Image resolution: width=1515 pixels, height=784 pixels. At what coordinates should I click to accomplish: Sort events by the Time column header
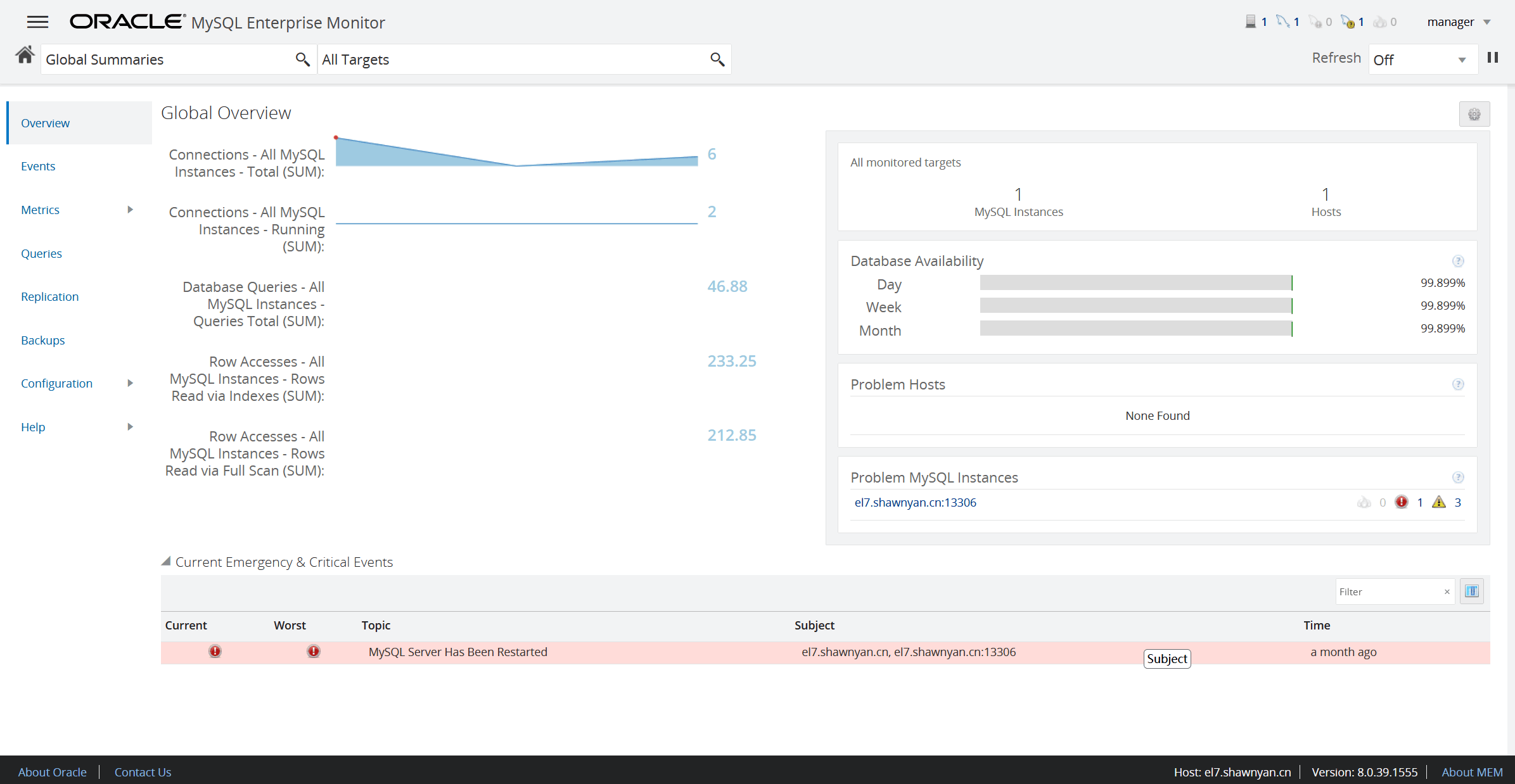(x=1317, y=625)
